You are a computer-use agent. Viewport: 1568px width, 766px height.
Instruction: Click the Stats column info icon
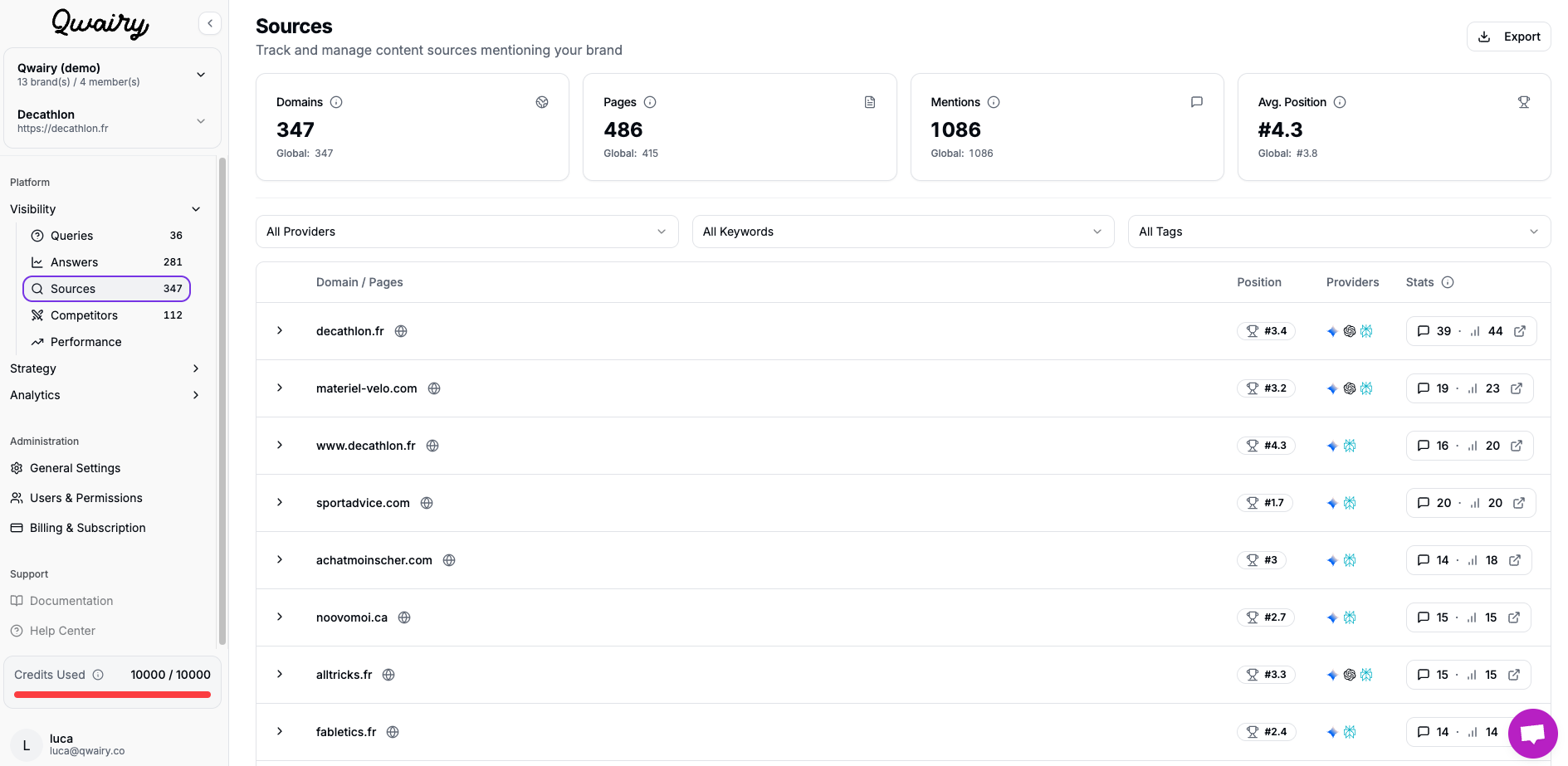point(1448,282)
